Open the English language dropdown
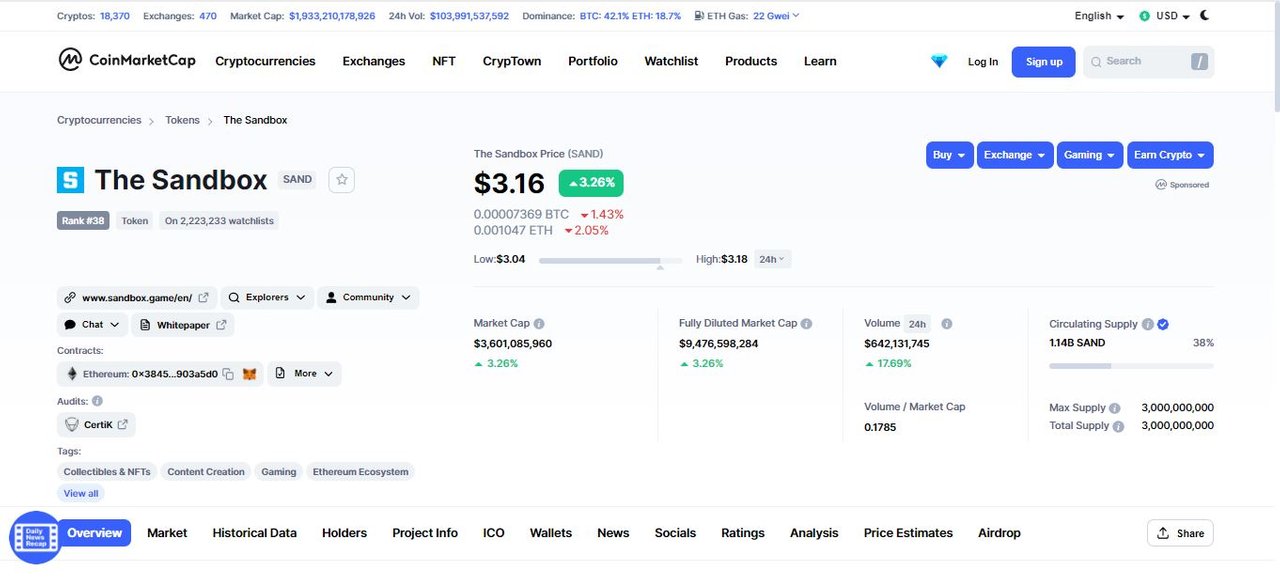 click(x=1099, y=16)
